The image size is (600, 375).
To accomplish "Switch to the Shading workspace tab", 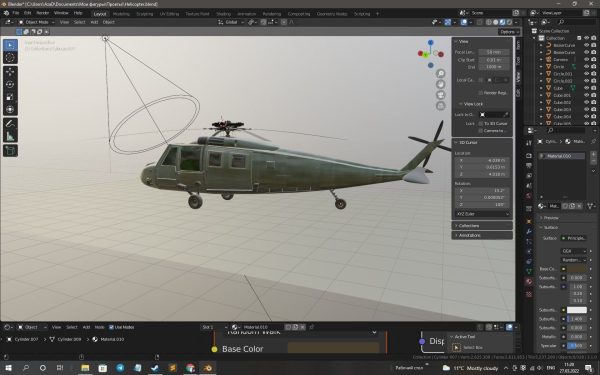I will pos(223,14).
